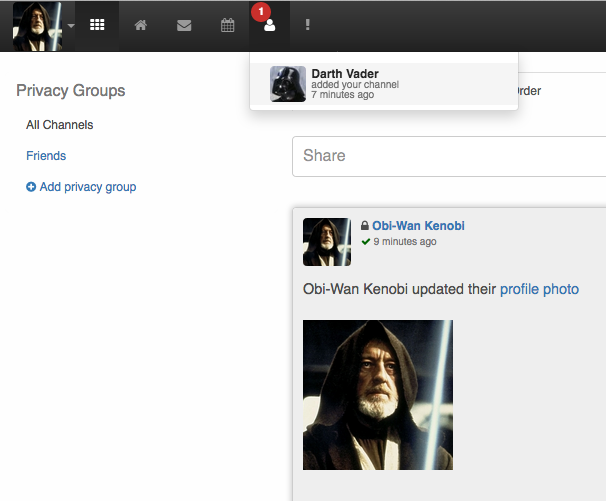The image size is (606, 501).
Task: Open Obi-Wan avatar menu in navbar
Action: tap(37, 25)
